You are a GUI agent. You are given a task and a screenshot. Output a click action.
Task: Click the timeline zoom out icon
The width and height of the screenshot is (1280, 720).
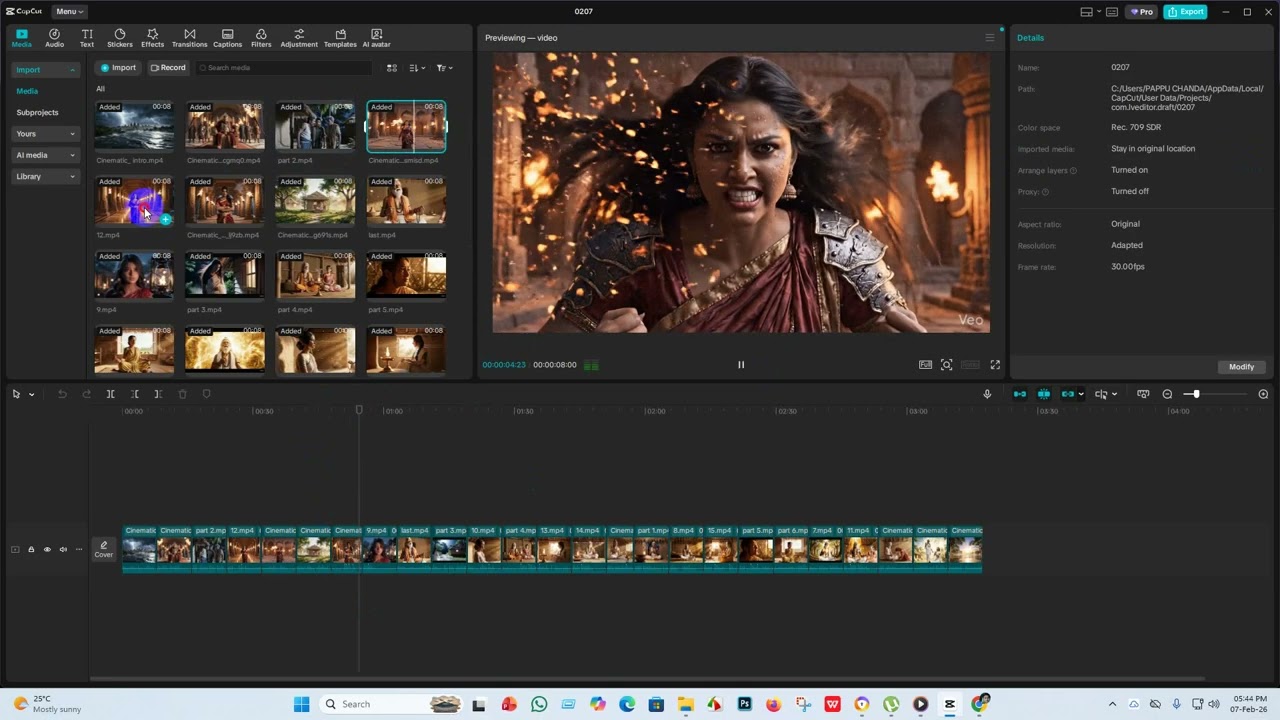click(x=1167, y=395)
